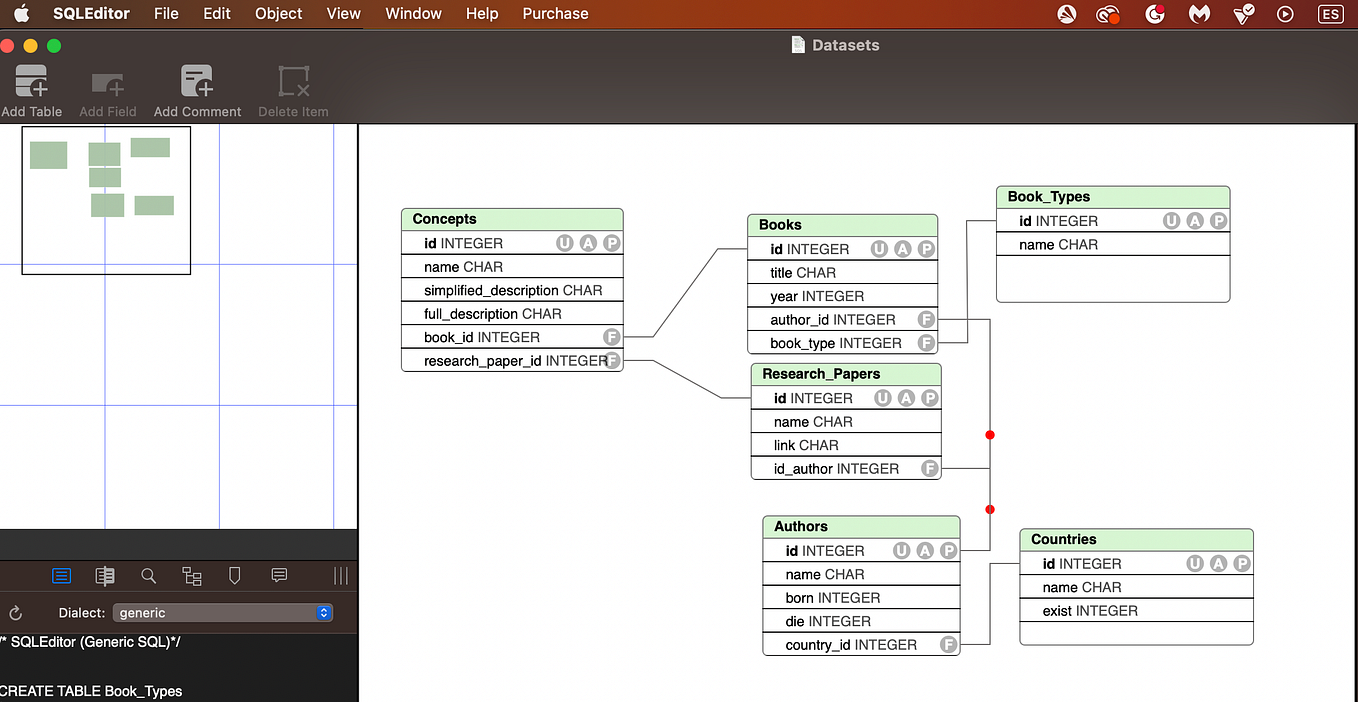The height and width of the screenshot is (702, 1358).
Task: Activate the search icon in bottom panel
Action: [x=148, y=576]
